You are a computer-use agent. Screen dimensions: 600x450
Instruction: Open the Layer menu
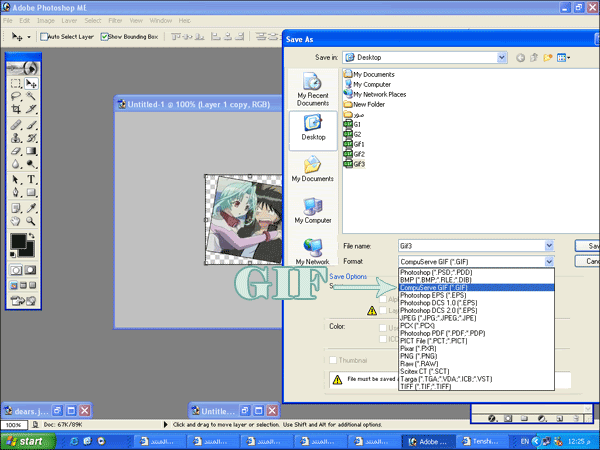[x=69, y=21]
